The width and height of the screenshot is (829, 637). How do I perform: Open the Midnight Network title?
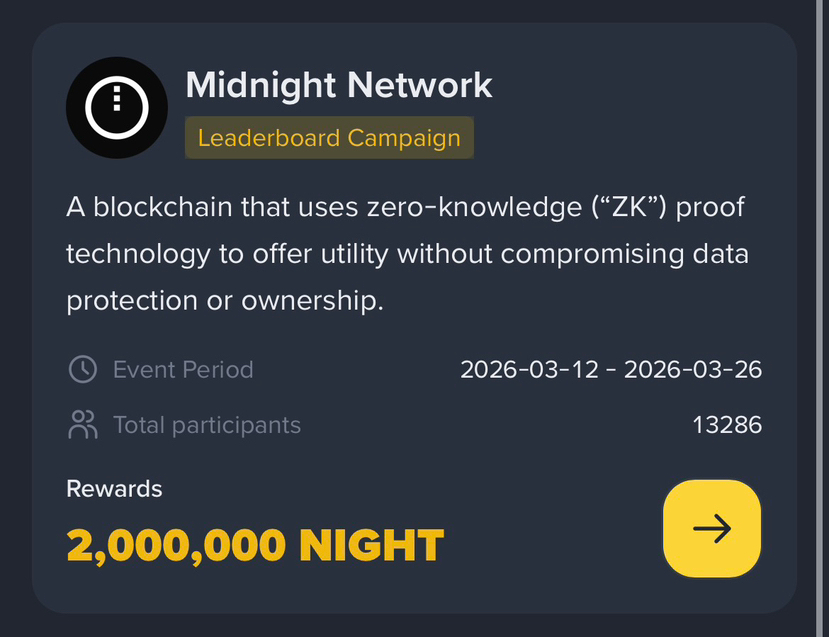click(x=339, y=85)
